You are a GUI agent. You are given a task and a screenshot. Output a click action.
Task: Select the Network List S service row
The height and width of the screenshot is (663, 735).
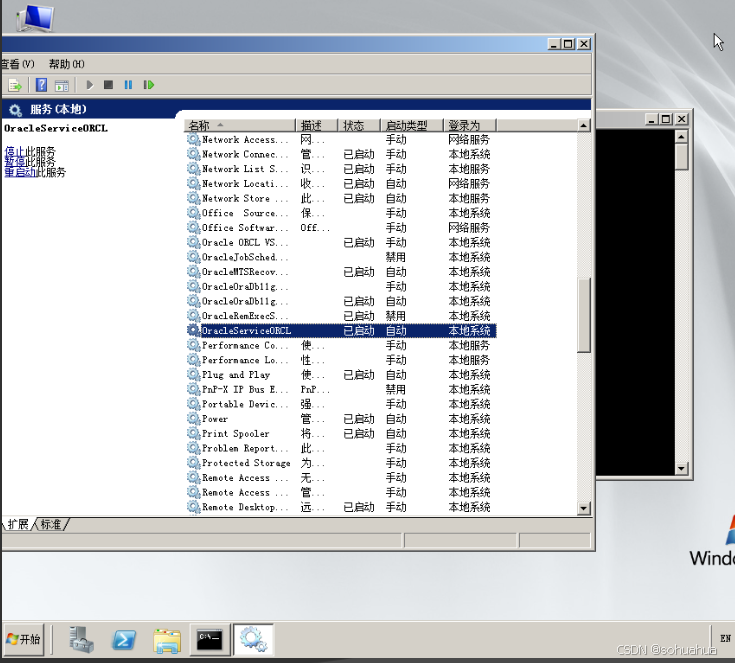point(341,169)
